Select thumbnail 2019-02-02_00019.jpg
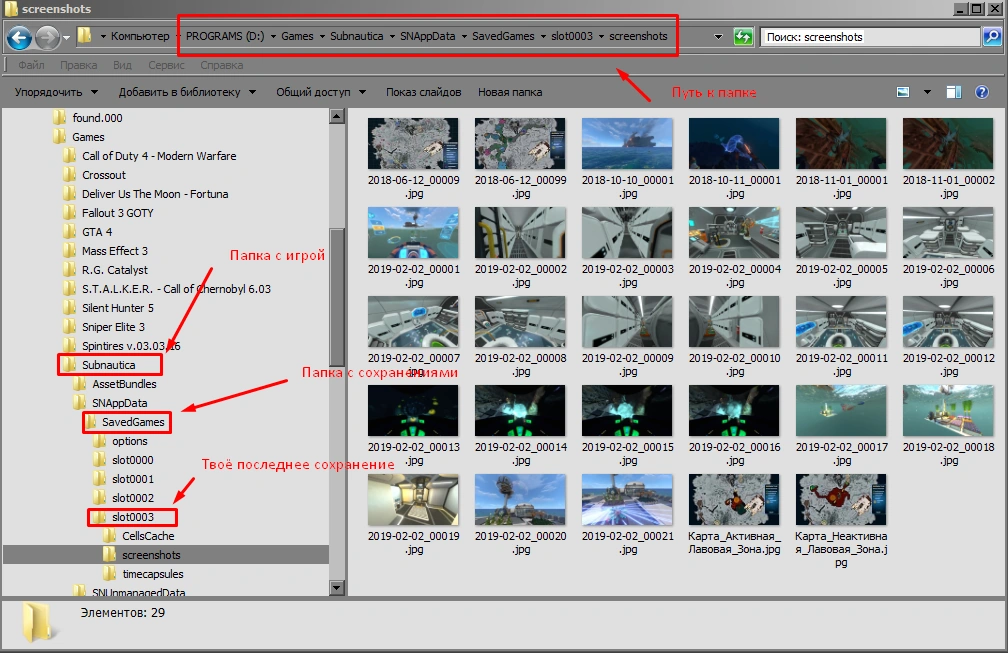The height and width of the screenshot is (653, 1008). tap(413, 500)
